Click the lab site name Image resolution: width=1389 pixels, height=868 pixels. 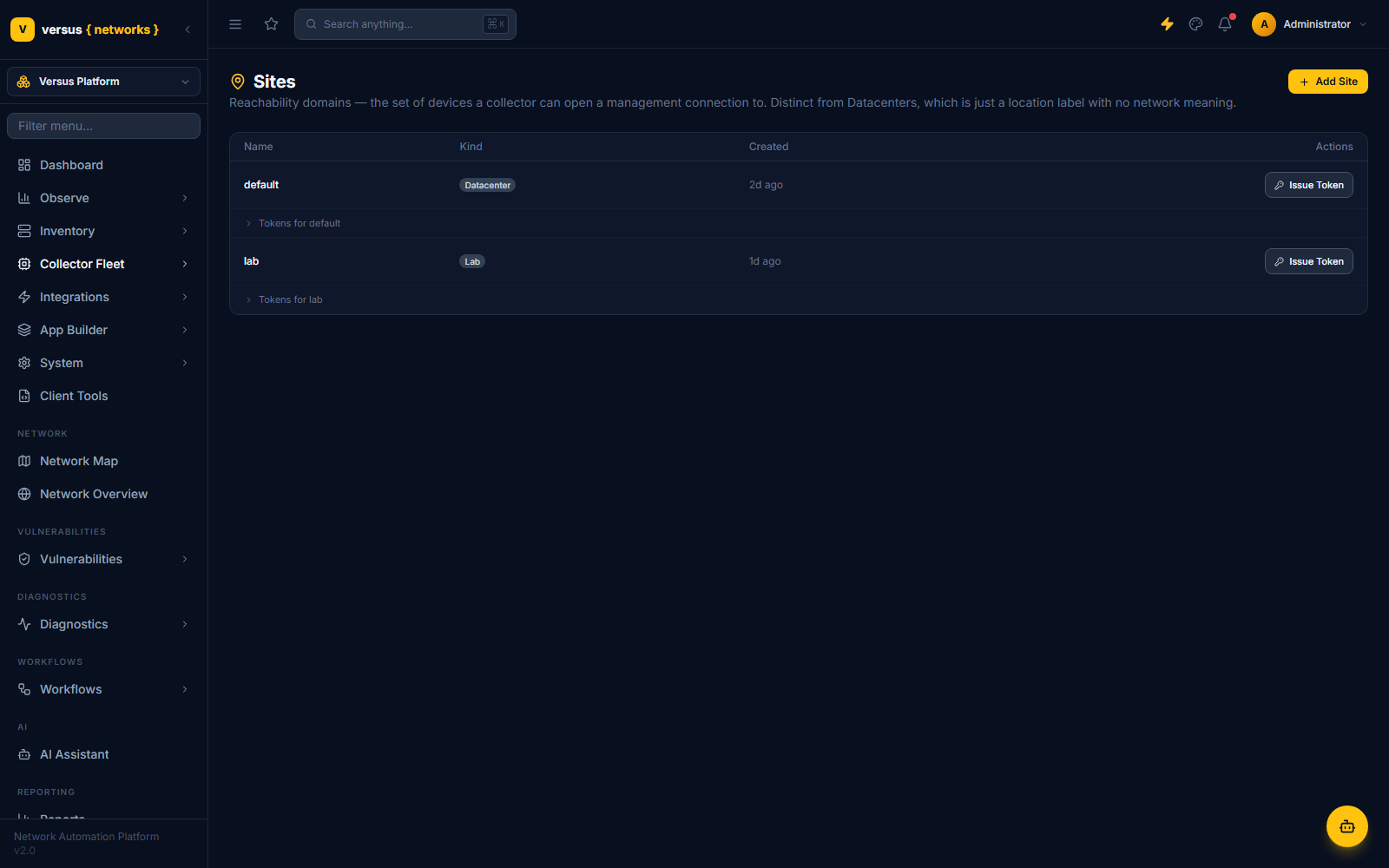point(251,261)
